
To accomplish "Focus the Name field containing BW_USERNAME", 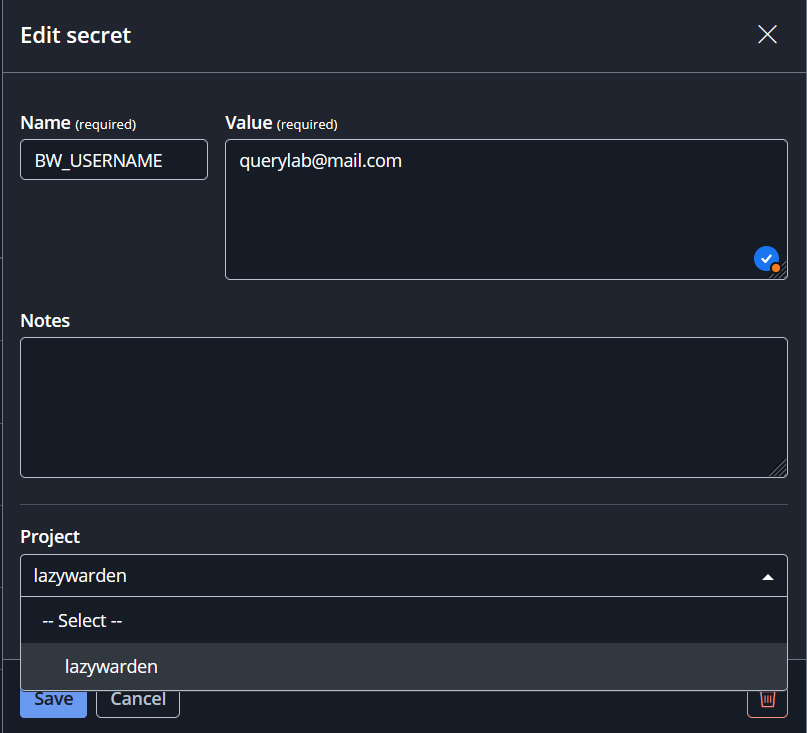I will coord(114,160).
